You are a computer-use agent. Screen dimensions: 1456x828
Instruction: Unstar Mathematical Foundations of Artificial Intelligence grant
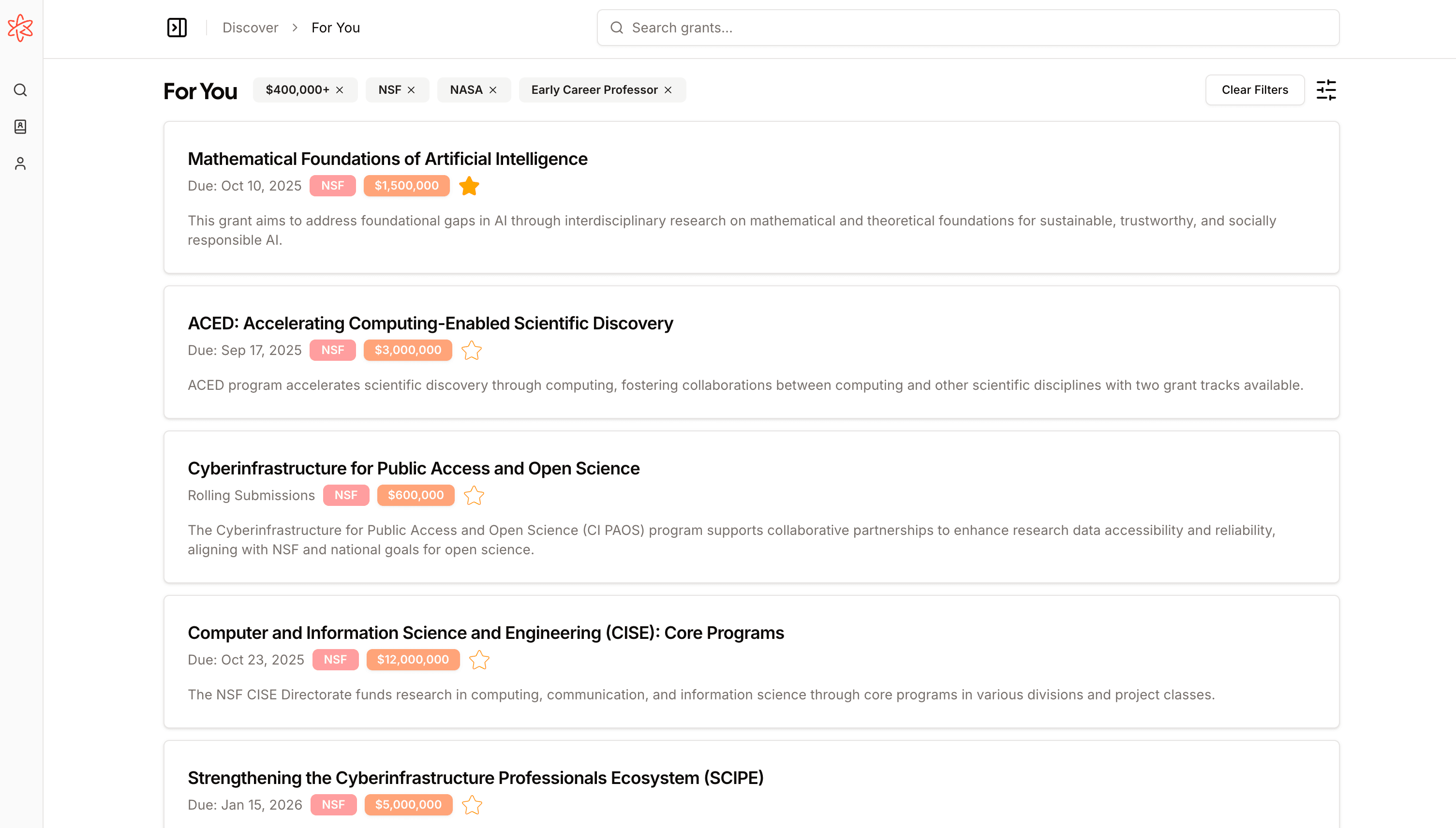469,186
